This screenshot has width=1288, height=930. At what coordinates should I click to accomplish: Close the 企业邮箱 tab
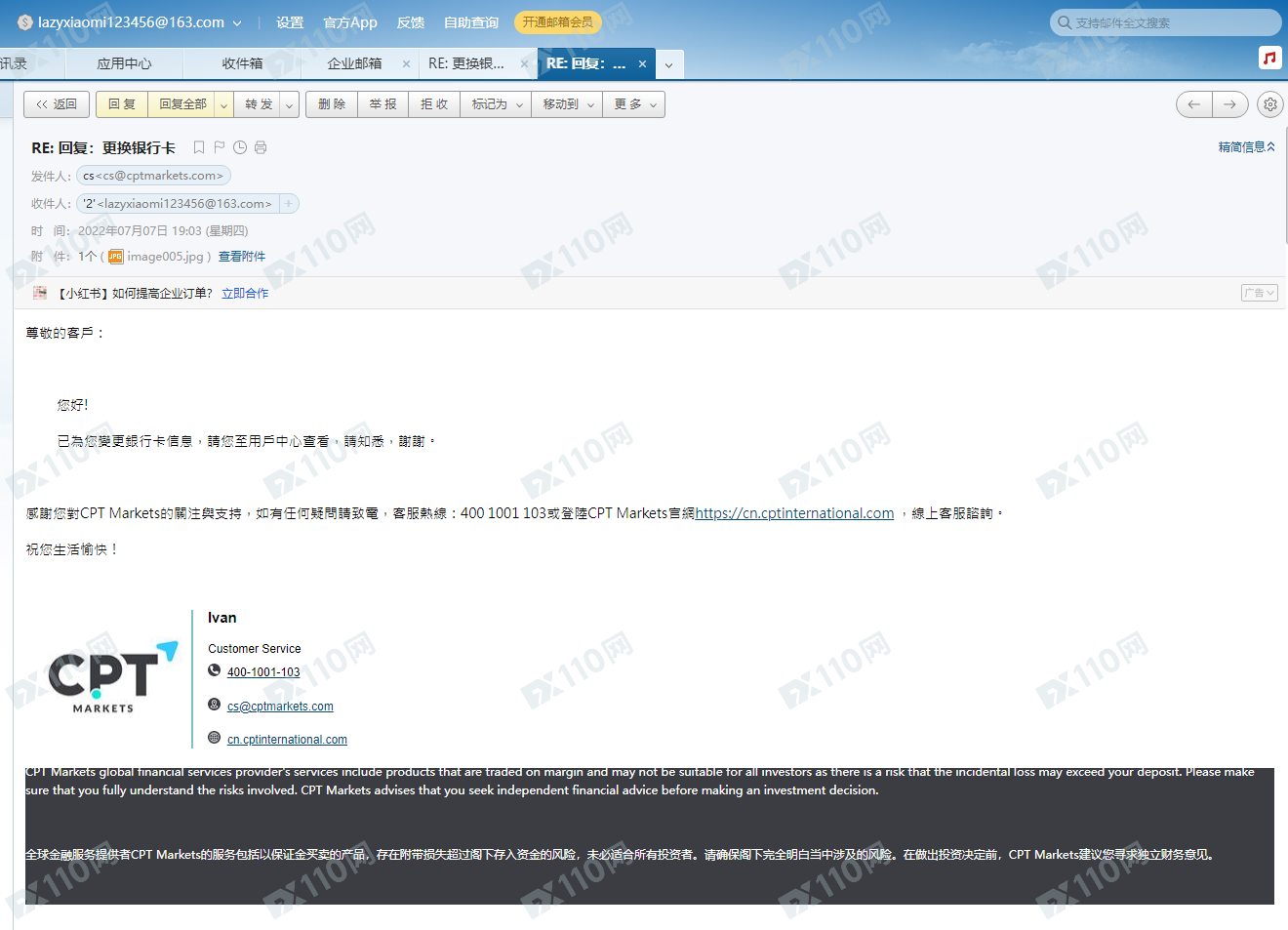(x=406, y=63)
